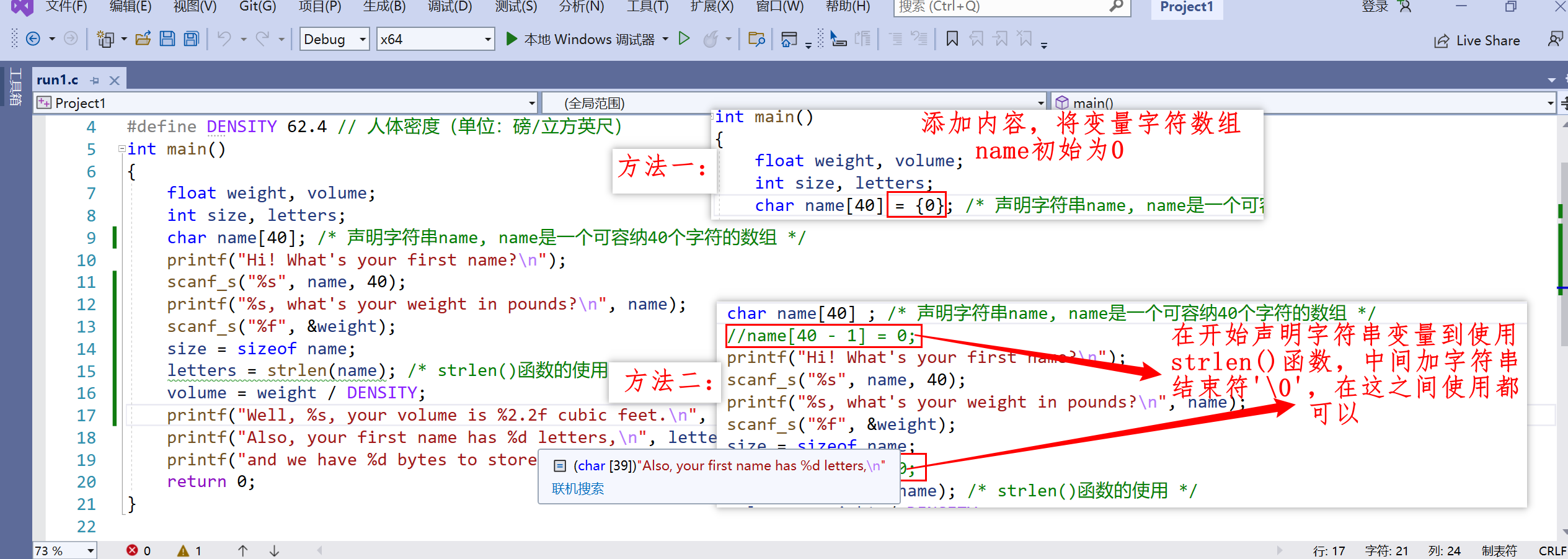Screen dimensions: 1568x559
Task: Go to the previous bookmark
Action: [977, 39]
